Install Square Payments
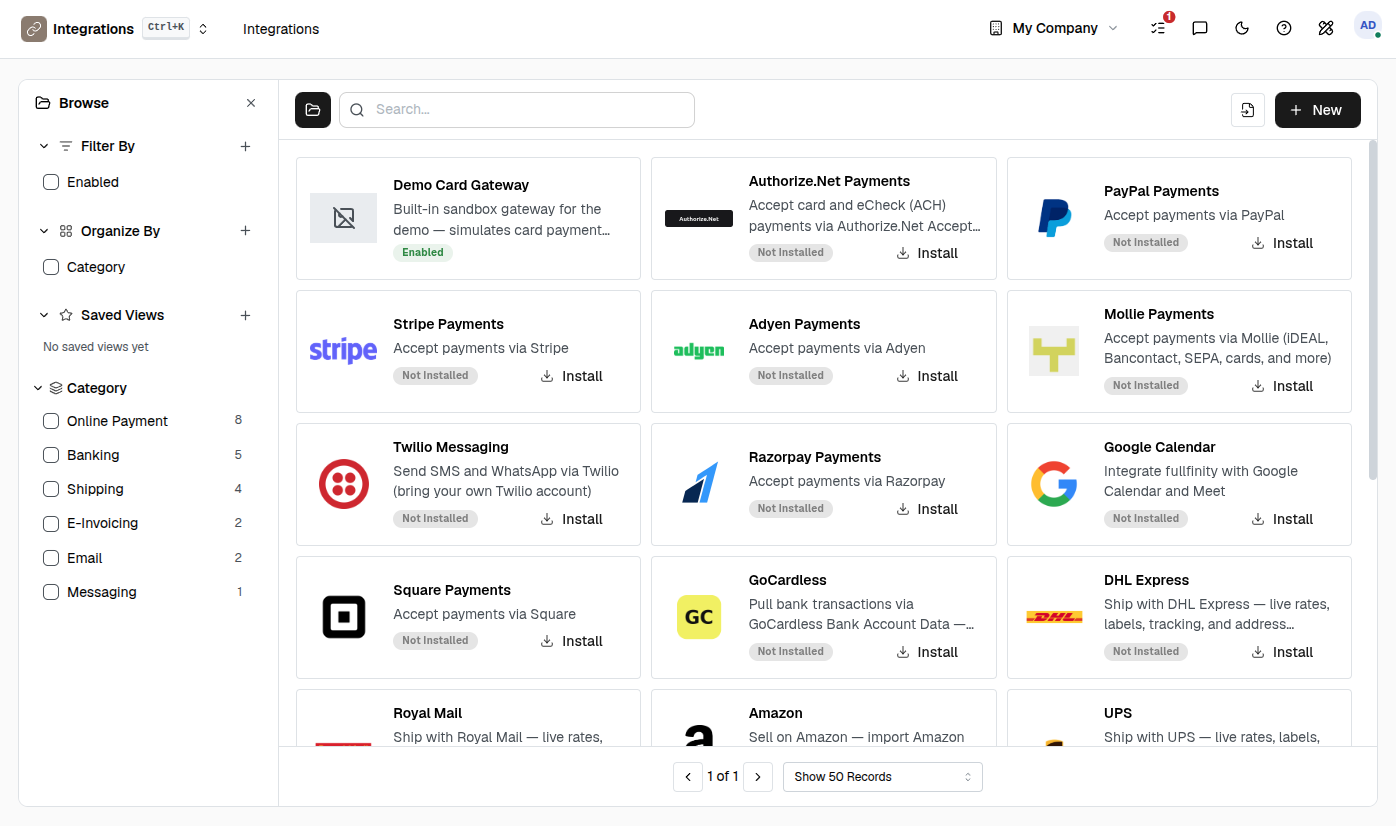Viewport: 1396px width, 826px height. pyautogui.click(x=572, y=641)
